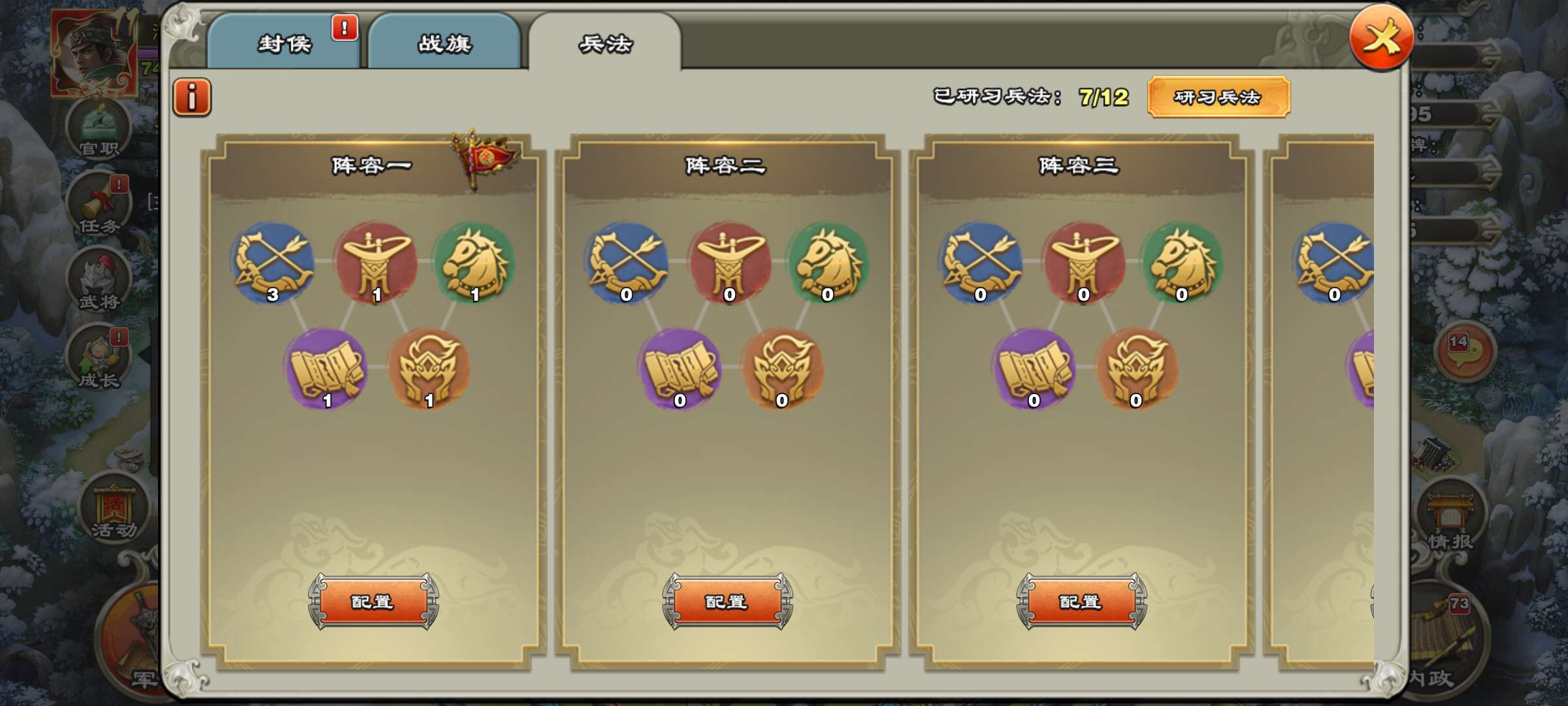Viewport: 1568px width, 706px height.
Task: Open the red info icon
Action: tap(192, 97)
